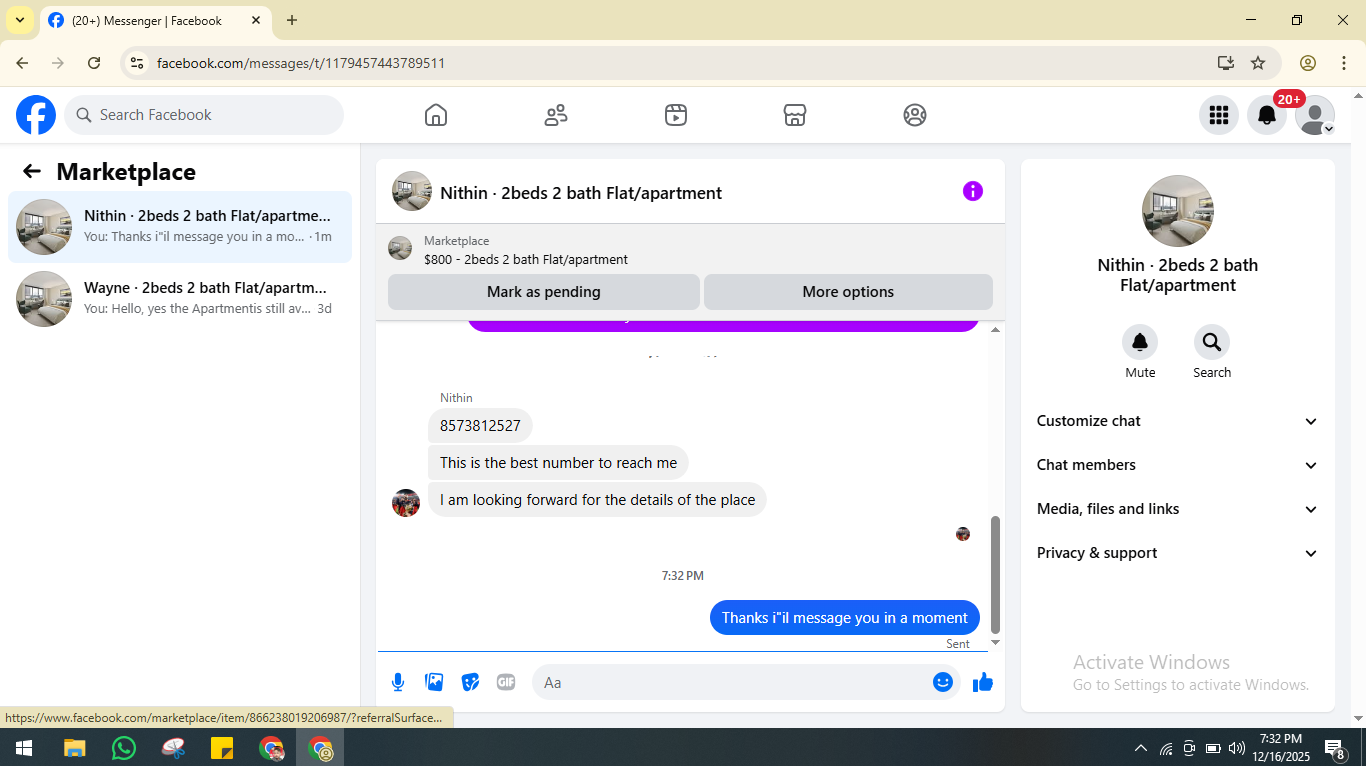Viewport: 1366px width, 766px height.
Task: Reload the page
Action: pos(94,63)
